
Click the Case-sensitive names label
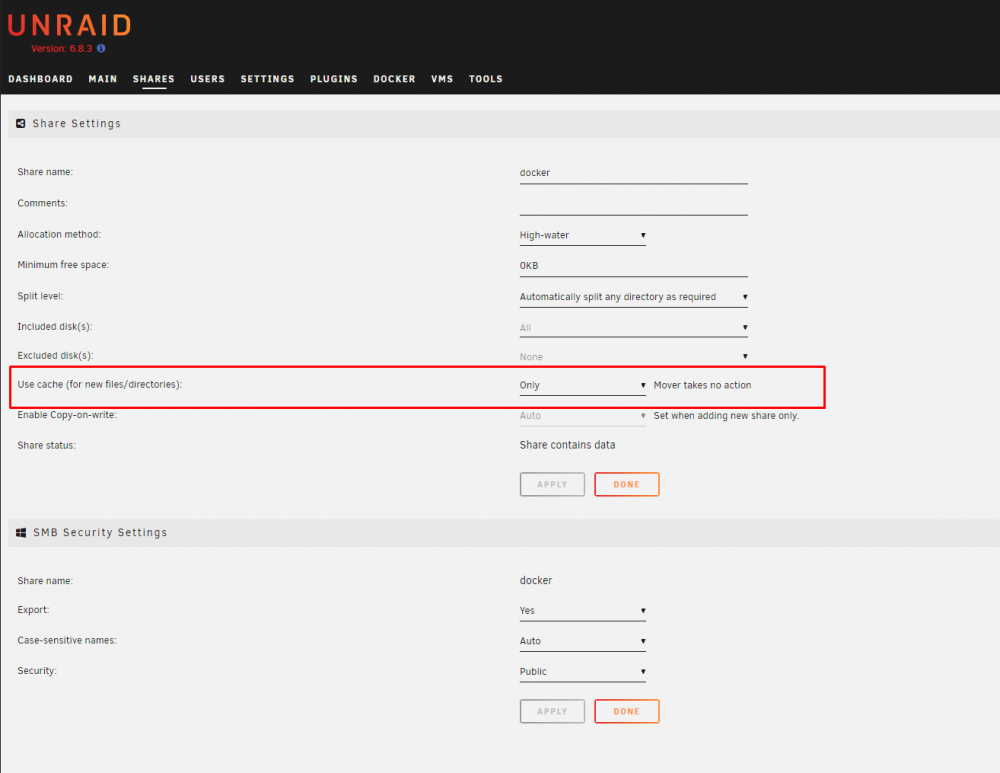67,640
